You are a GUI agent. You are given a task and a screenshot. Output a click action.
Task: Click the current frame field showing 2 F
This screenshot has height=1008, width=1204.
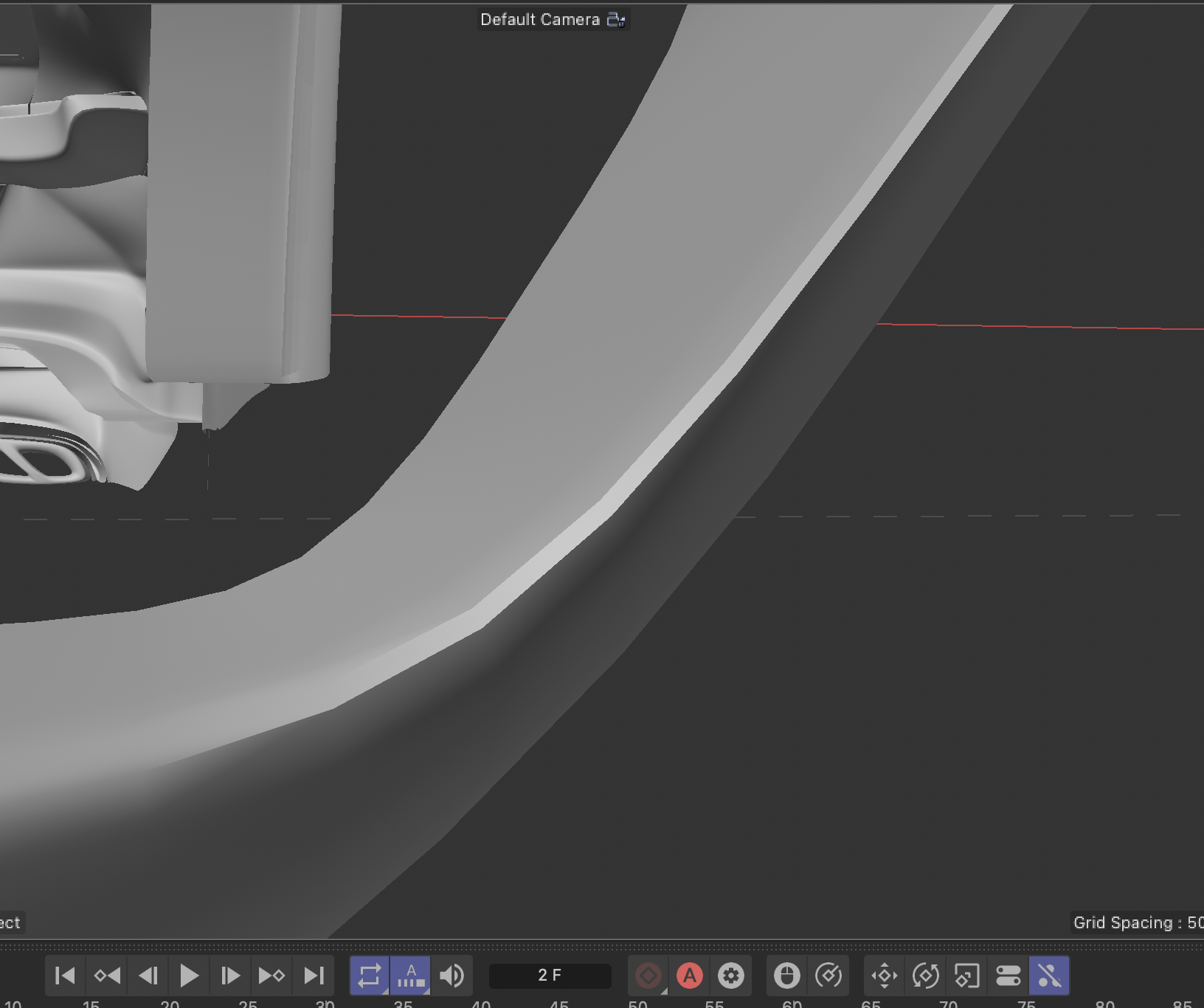(x=550, y=976)
